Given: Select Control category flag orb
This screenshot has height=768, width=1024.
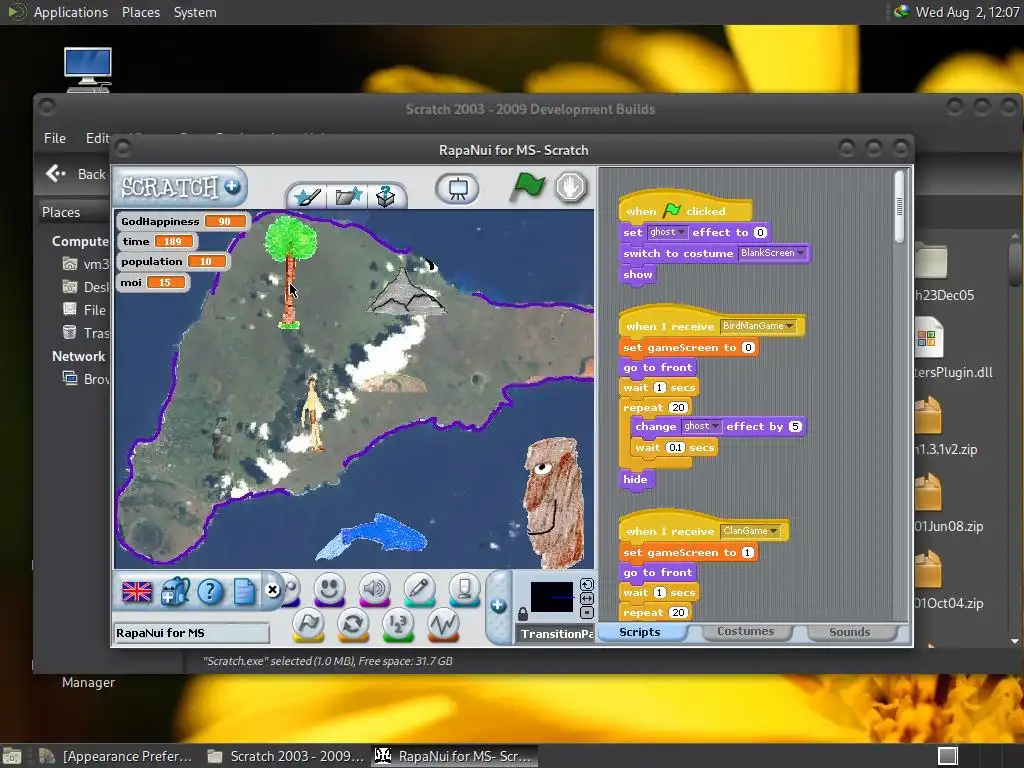Looking at the screenshot, I should 308,625.
